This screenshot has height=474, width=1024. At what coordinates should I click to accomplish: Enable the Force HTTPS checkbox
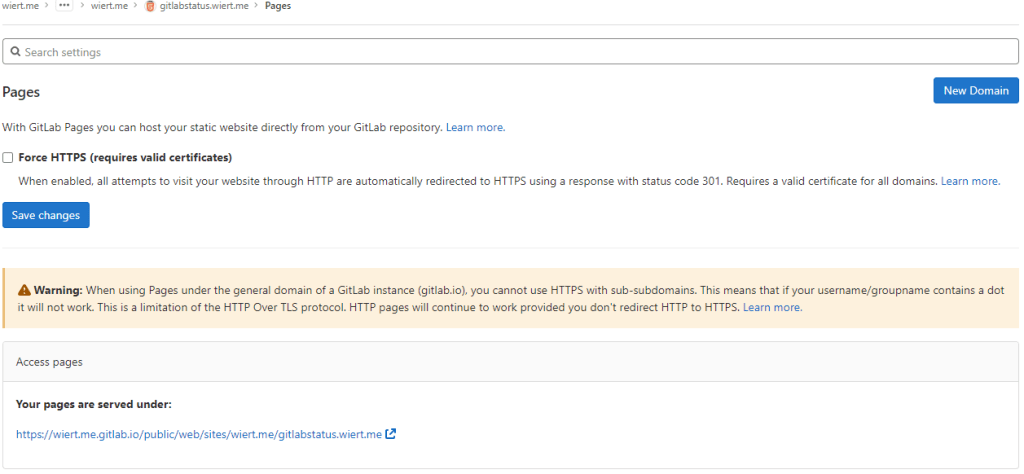pyautogui.click(x=8, y=158)
